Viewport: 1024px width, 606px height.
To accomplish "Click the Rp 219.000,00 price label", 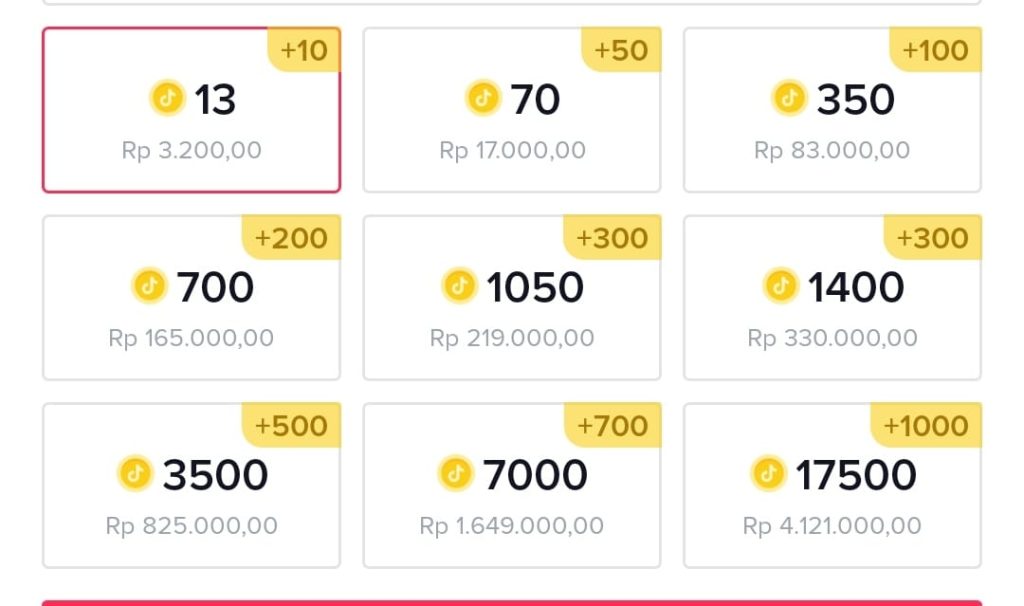I will coord(512,338).
